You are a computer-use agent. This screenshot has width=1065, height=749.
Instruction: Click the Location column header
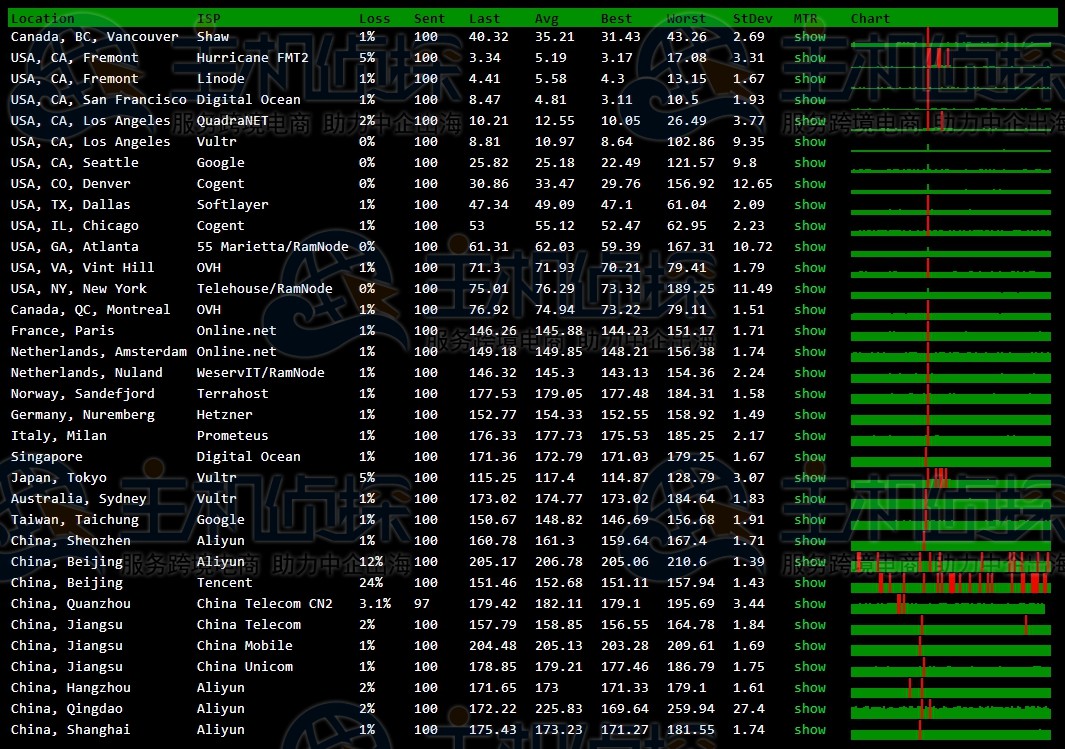click(x=42, y=18)
